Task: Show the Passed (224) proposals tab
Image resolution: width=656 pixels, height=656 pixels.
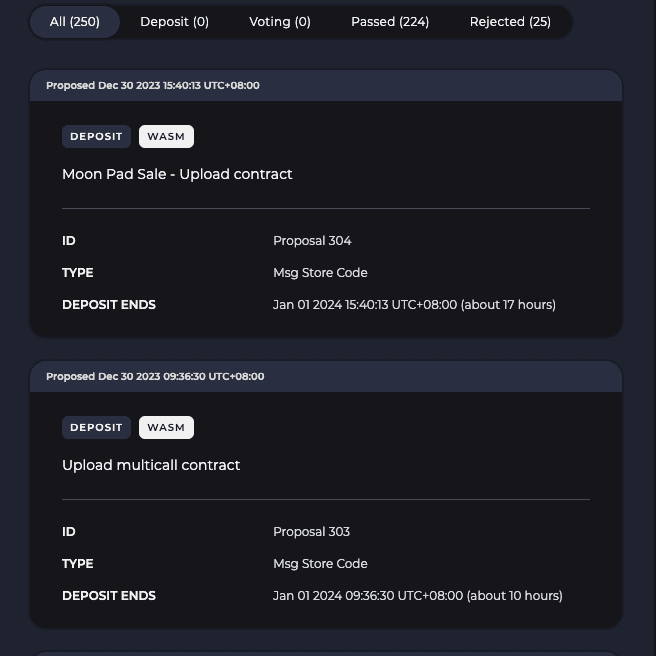Action: tap(390, 22)
